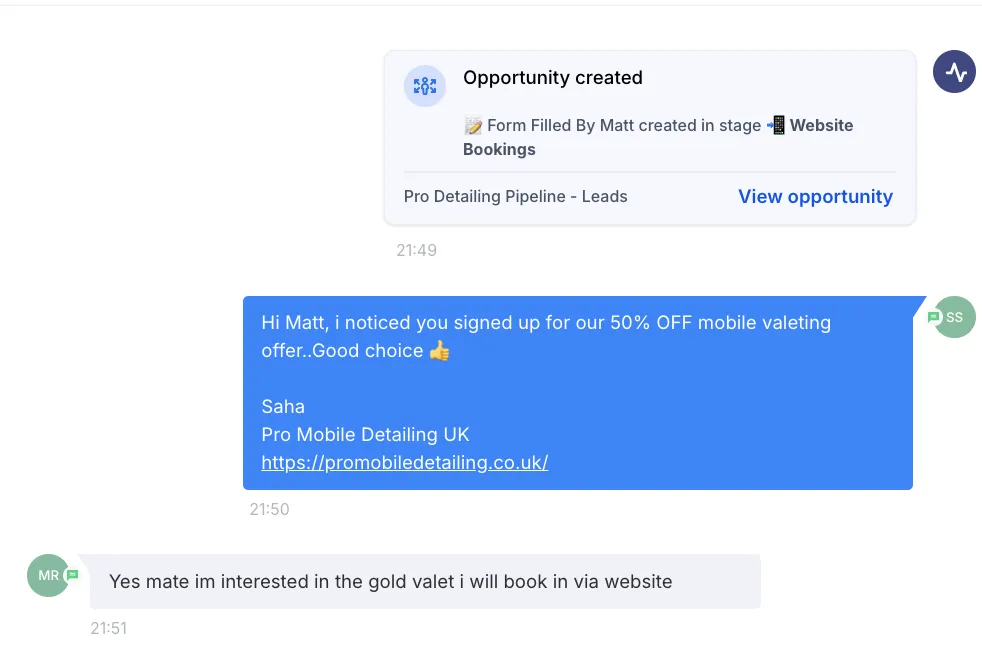Select the blue outgoing message from Saha
982x652 pixels.
577,393
